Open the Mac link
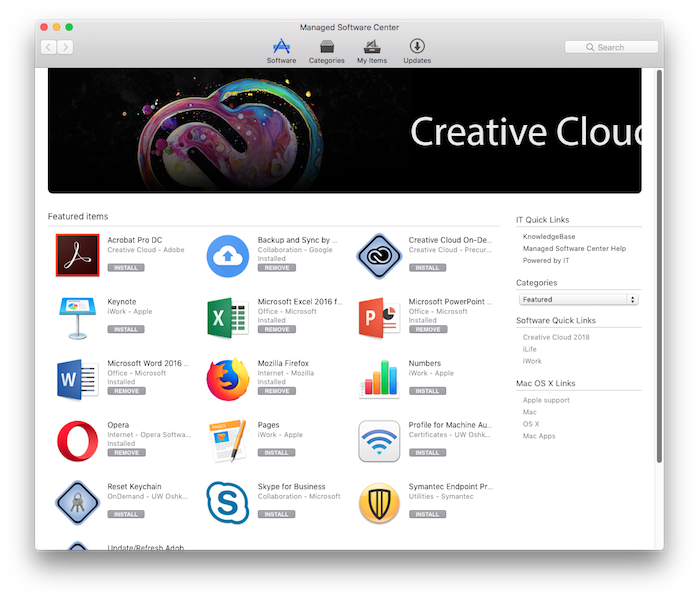This screenshot has height=600, width=699. point(530,412)
